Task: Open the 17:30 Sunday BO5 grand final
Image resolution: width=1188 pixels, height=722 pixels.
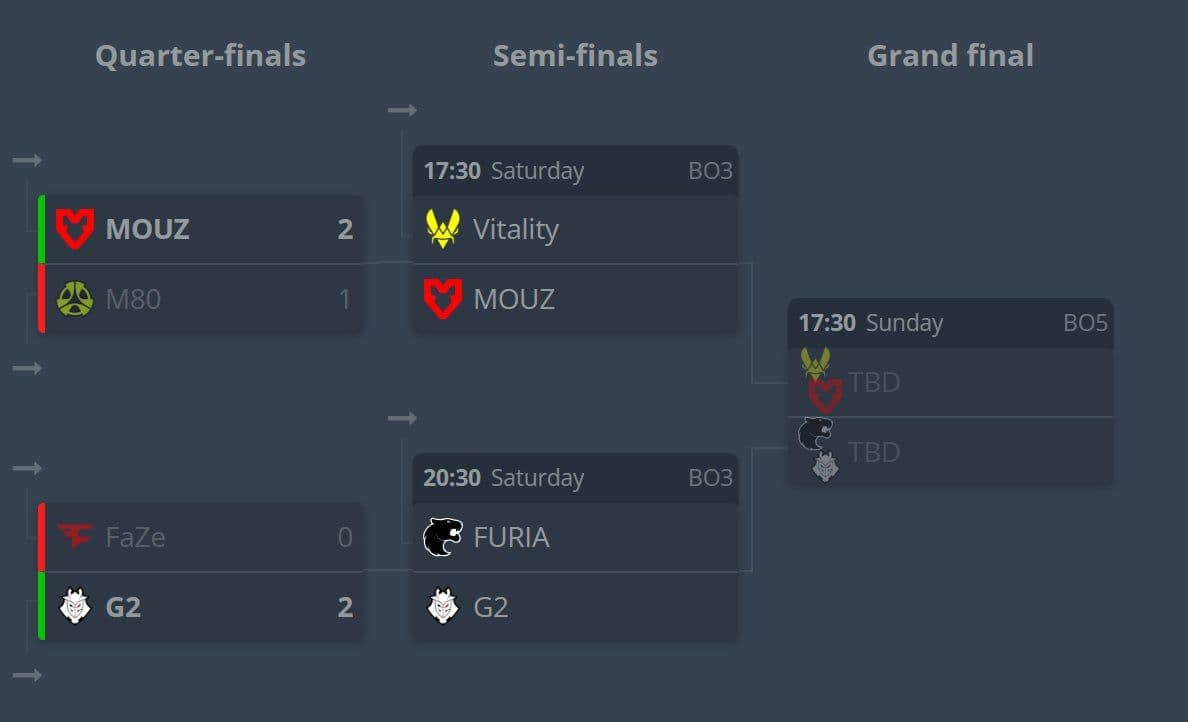Action: [950, 323]
